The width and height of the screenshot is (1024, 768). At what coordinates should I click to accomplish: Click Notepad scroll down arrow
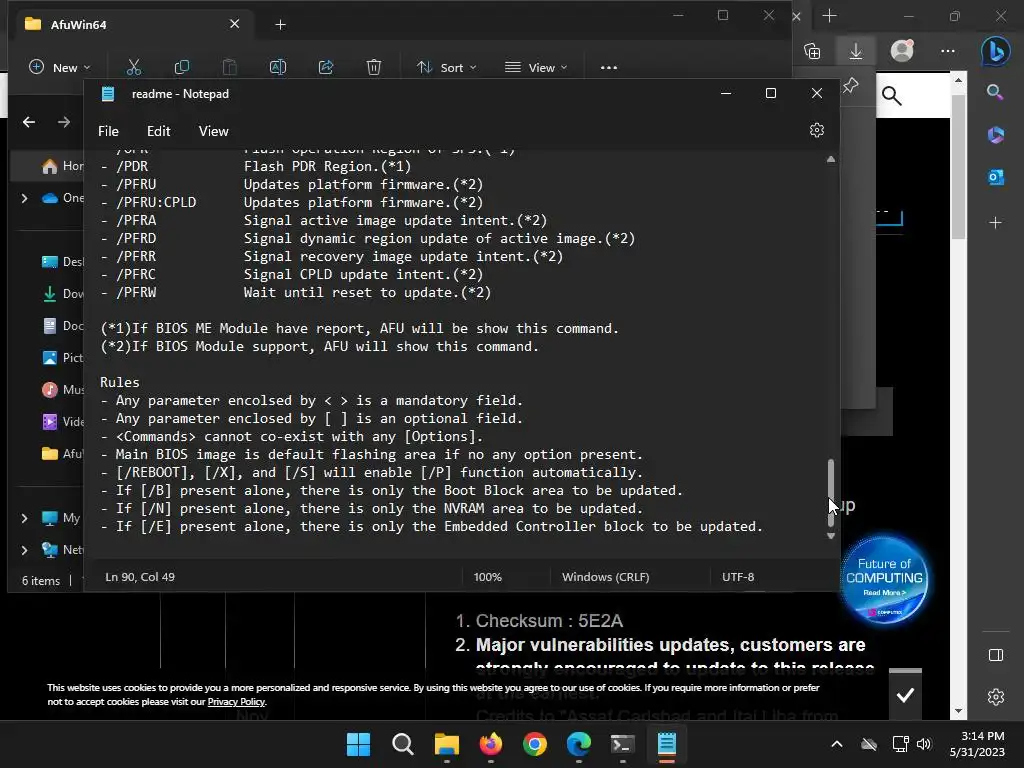click(x=831, y=536)
